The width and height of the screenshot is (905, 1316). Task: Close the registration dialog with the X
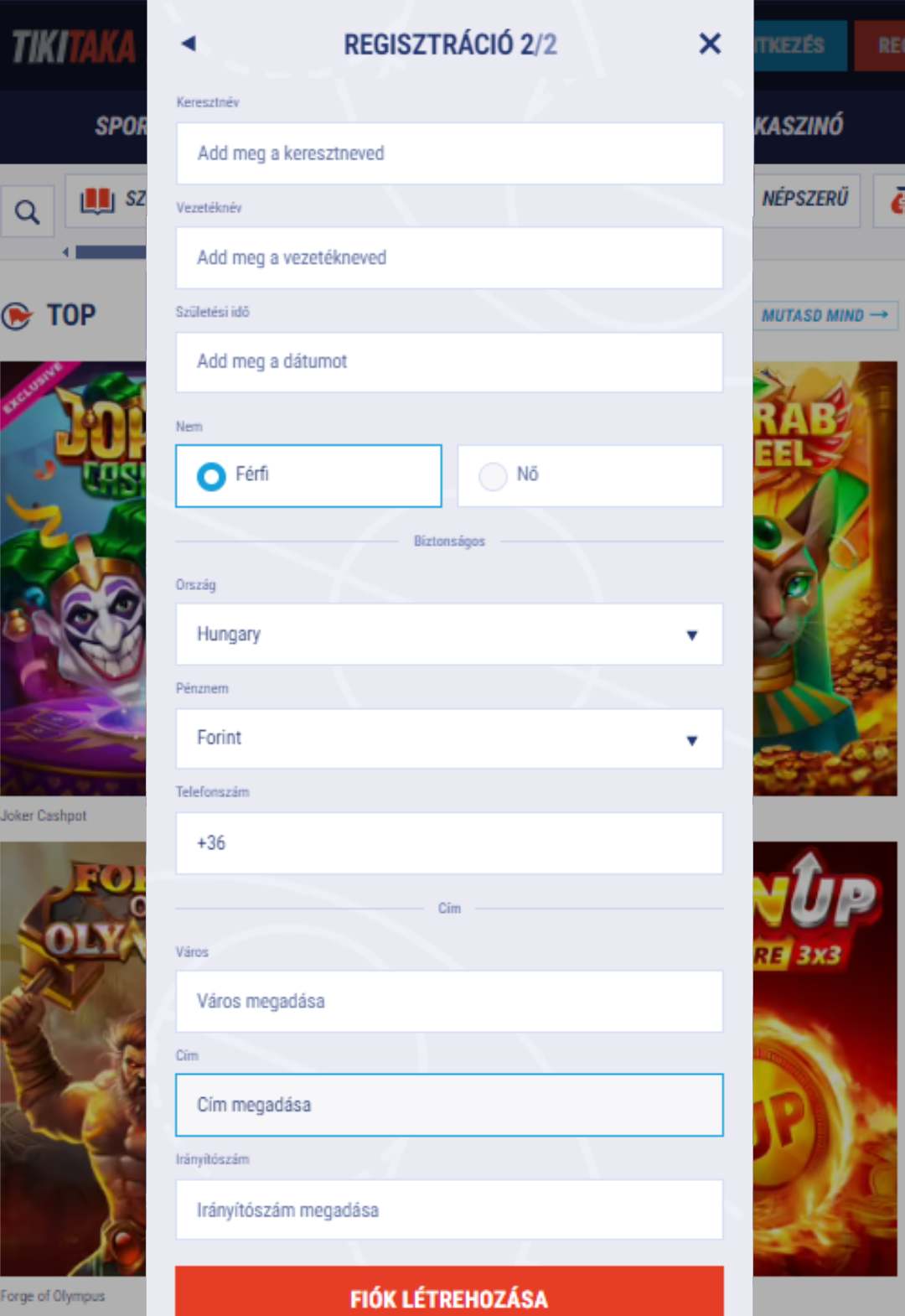(710, 44)
